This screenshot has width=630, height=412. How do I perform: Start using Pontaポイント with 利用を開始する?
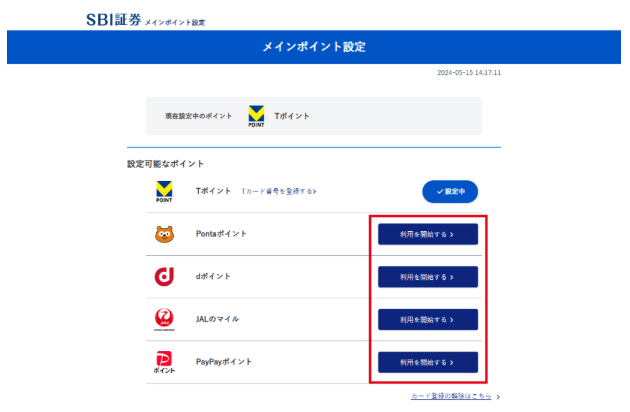(428, 234)
